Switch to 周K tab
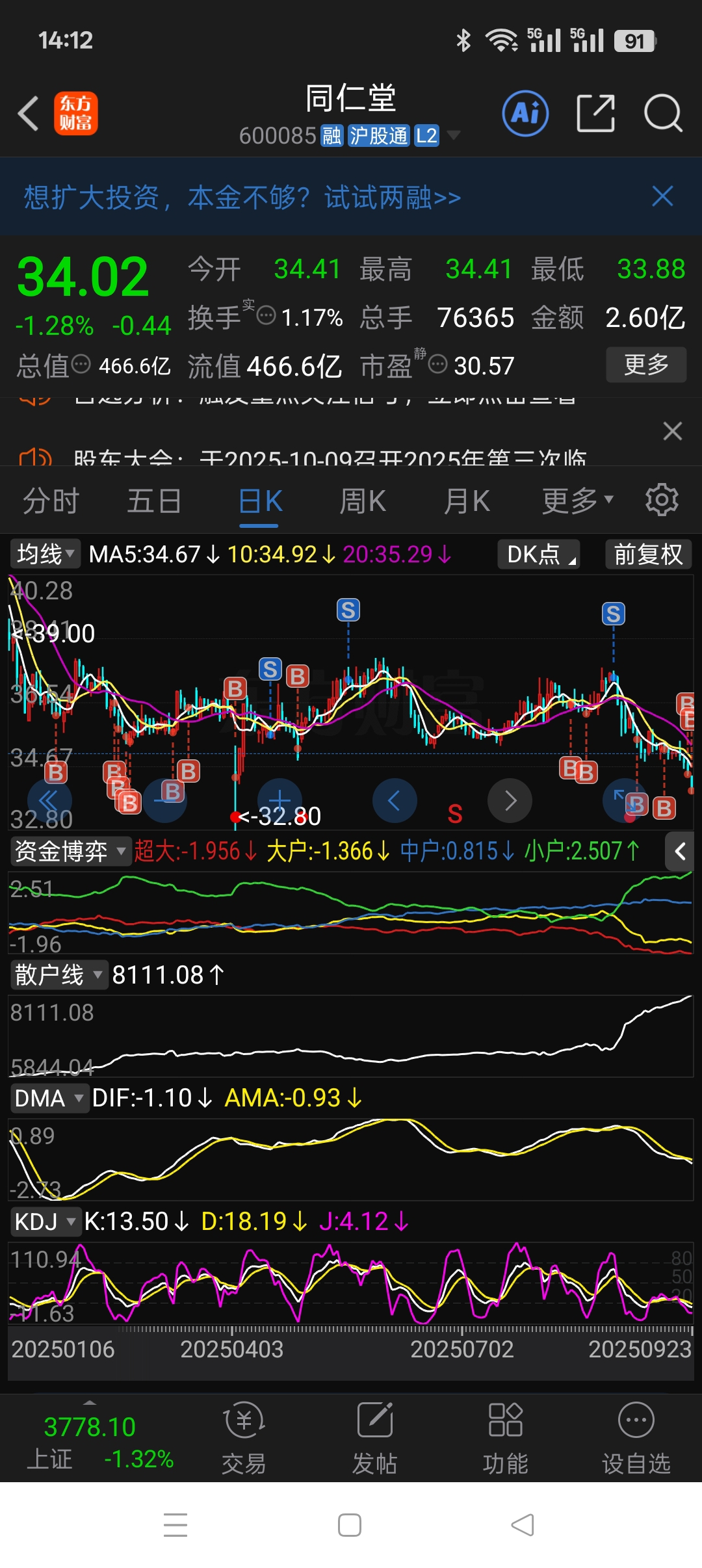The height and width of the screenshot is (1568, 702). 363,501
